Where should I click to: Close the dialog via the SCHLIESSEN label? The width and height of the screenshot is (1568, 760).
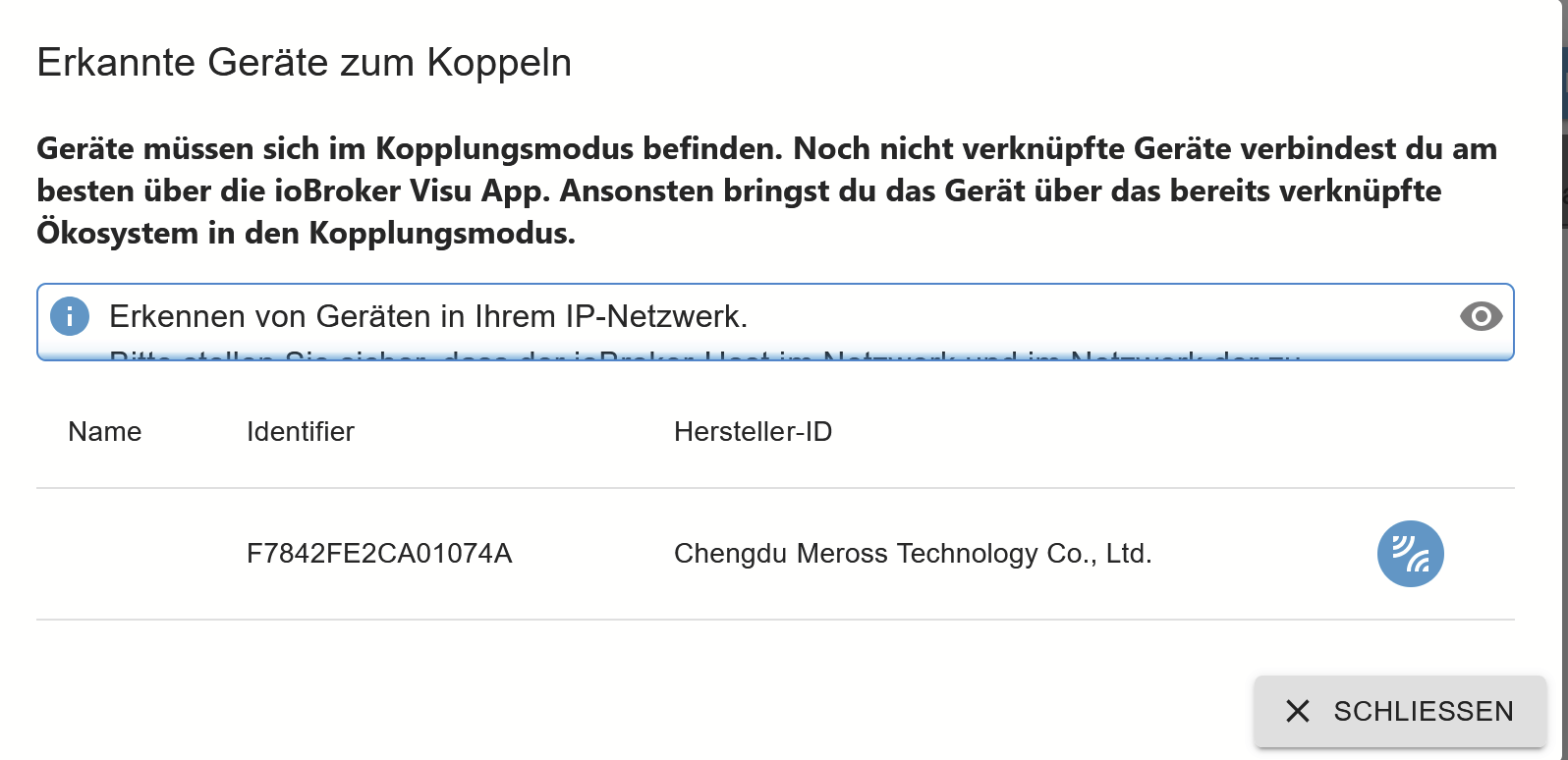(x=1424, y=711)
